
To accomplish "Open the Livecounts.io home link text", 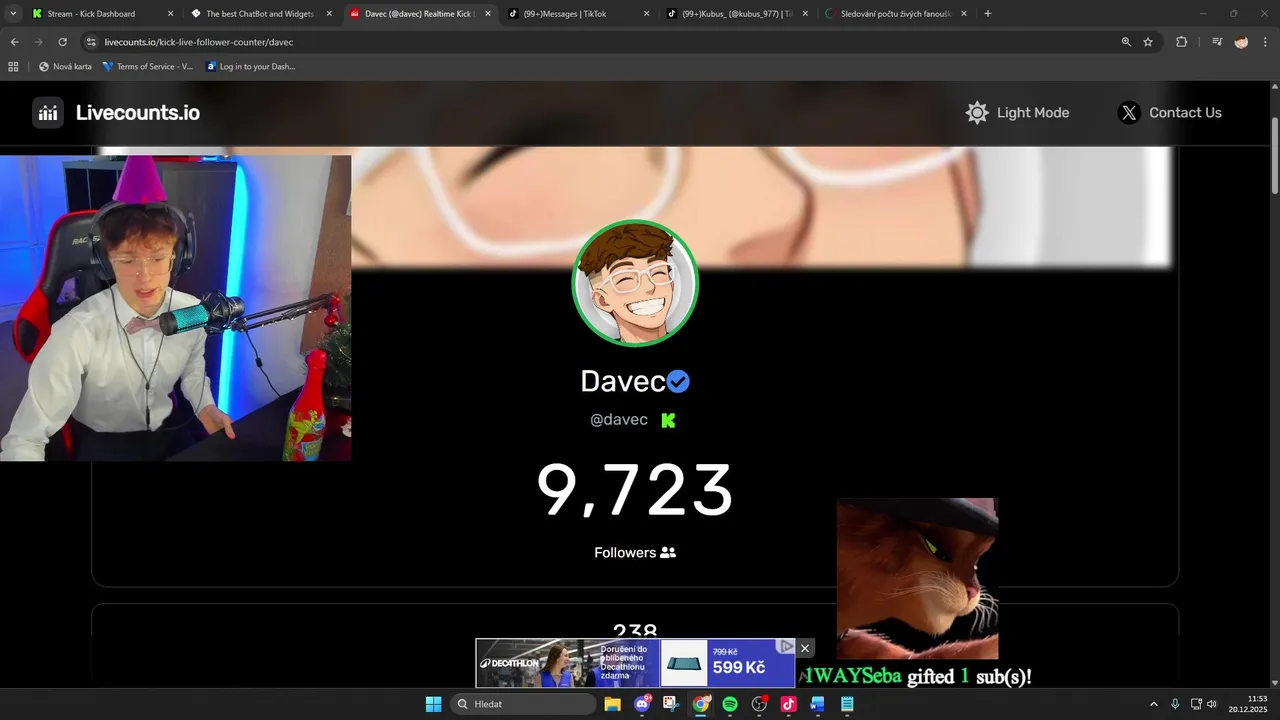I will 138,113.
